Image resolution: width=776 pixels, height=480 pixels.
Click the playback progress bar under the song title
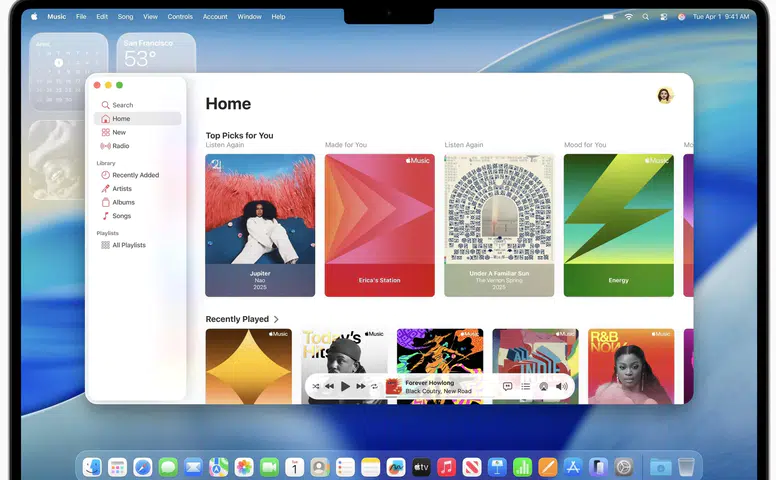[x=440, y=396]
